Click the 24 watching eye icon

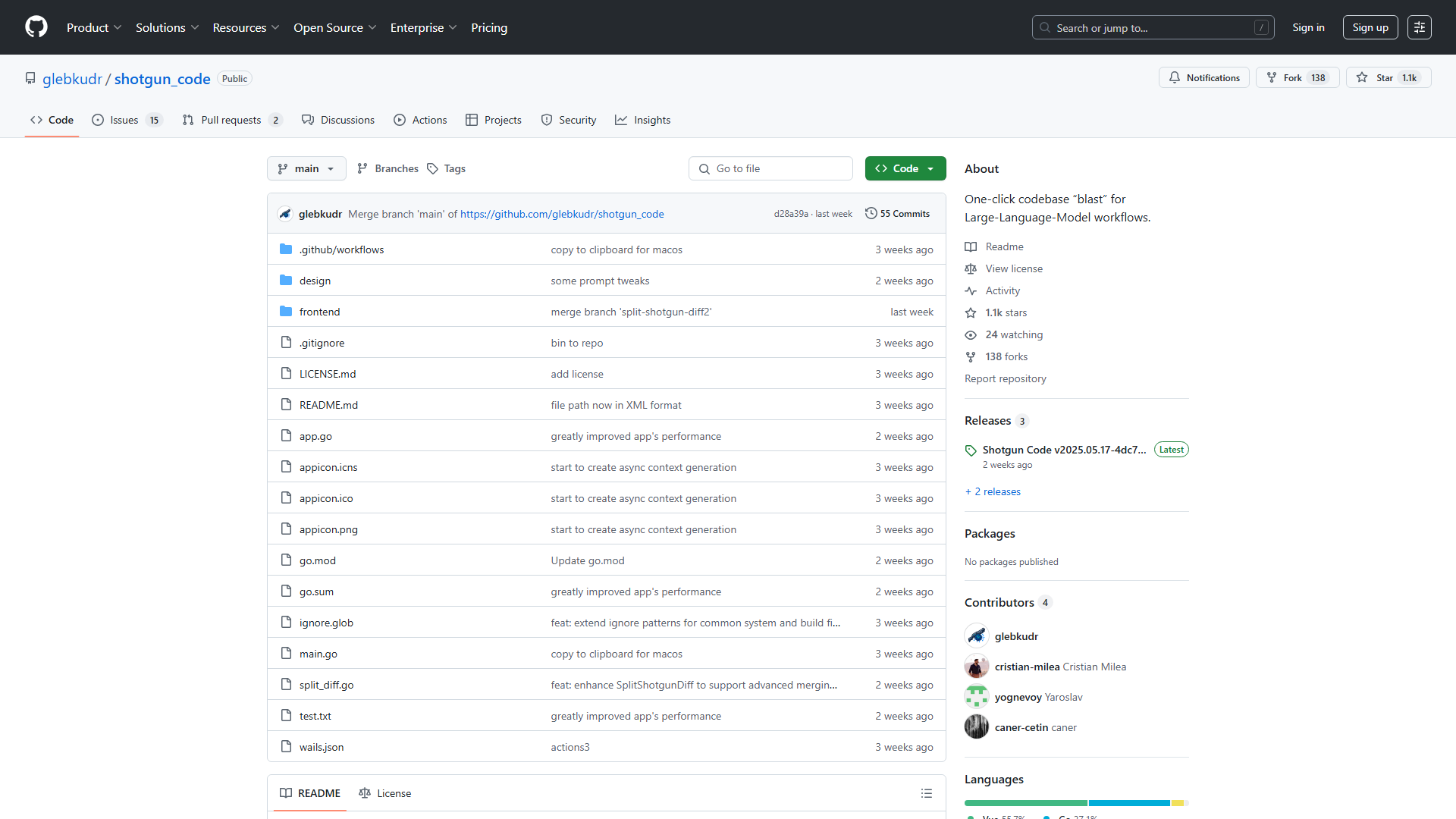(971, 334)
